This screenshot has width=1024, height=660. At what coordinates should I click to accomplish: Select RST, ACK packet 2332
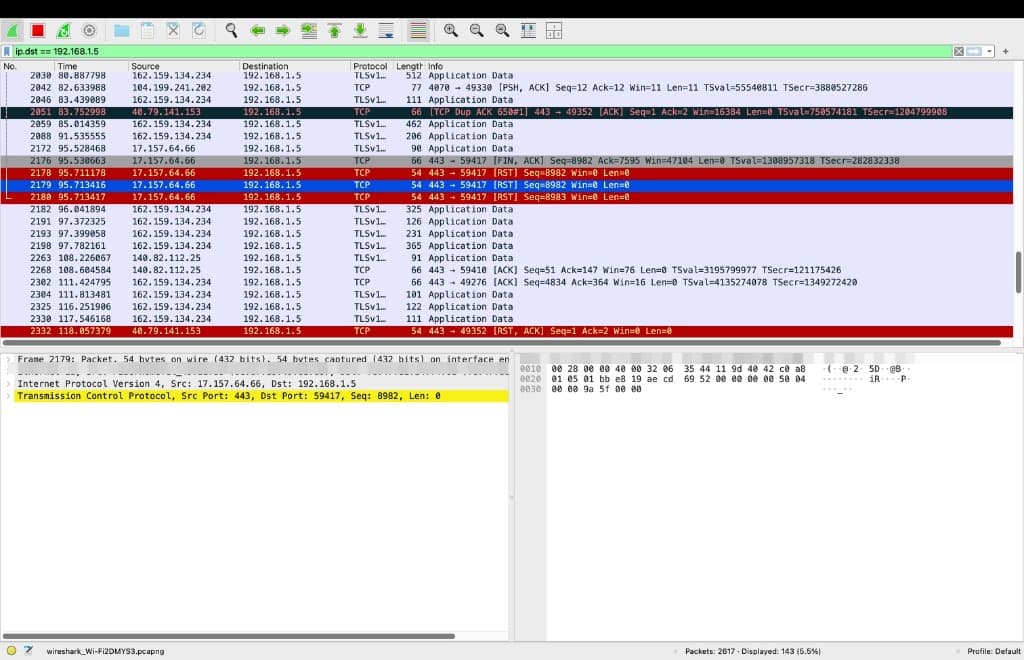coord(507,331)
